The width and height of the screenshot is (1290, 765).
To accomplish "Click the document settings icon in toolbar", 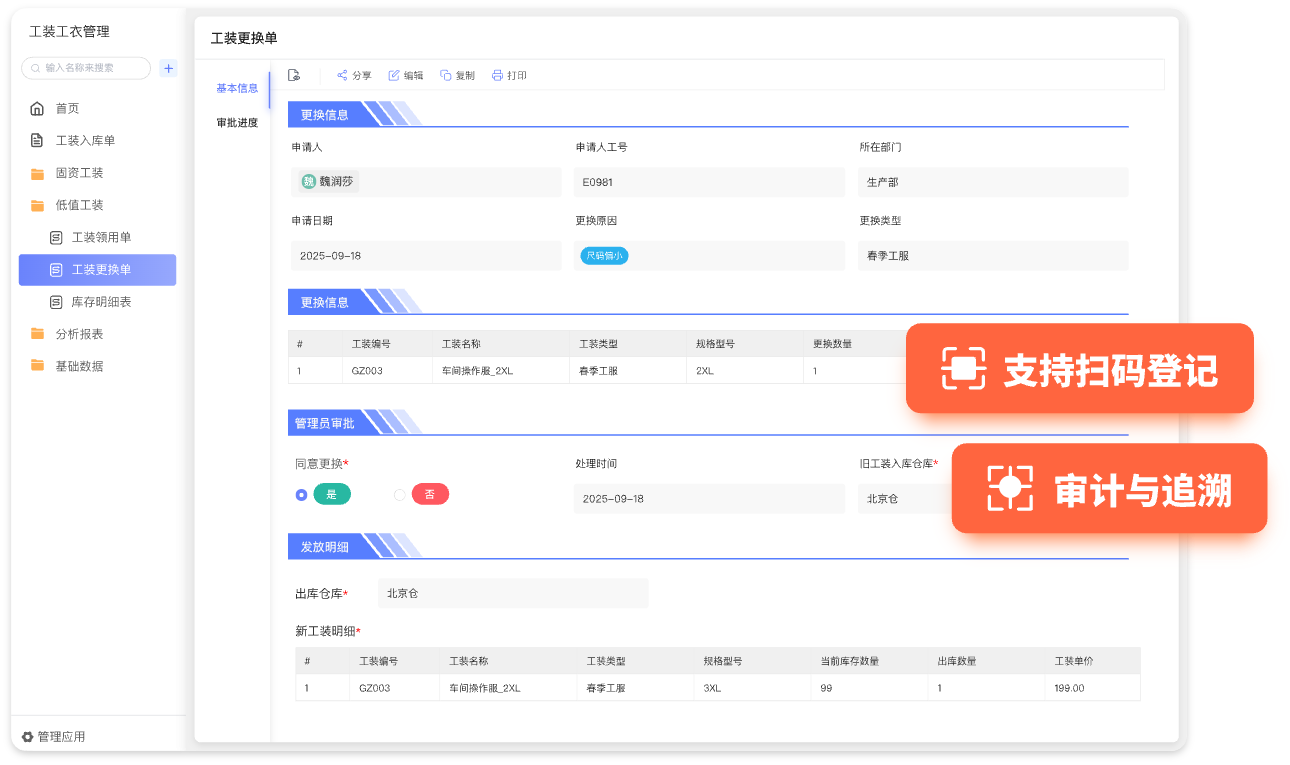I will [294, 75].
